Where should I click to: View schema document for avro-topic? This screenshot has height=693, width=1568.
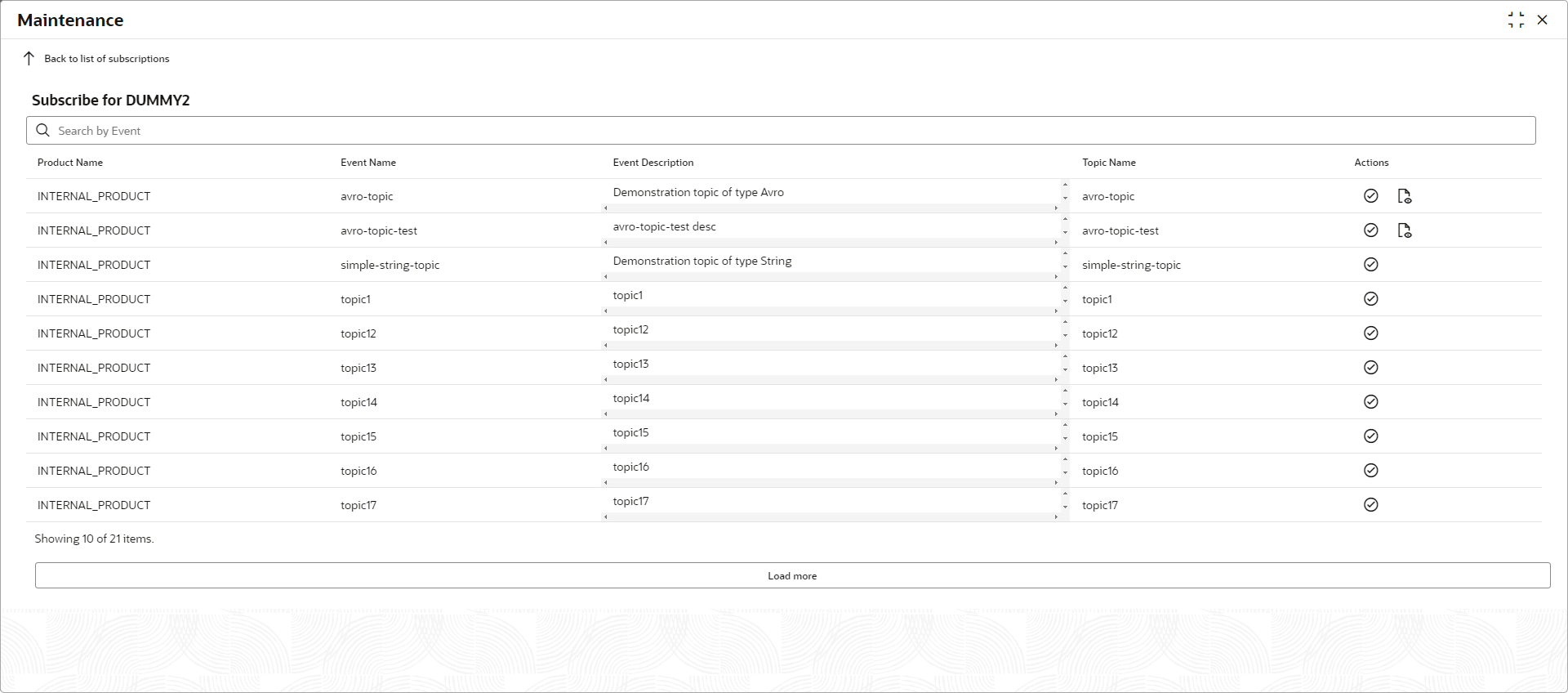1404,196
